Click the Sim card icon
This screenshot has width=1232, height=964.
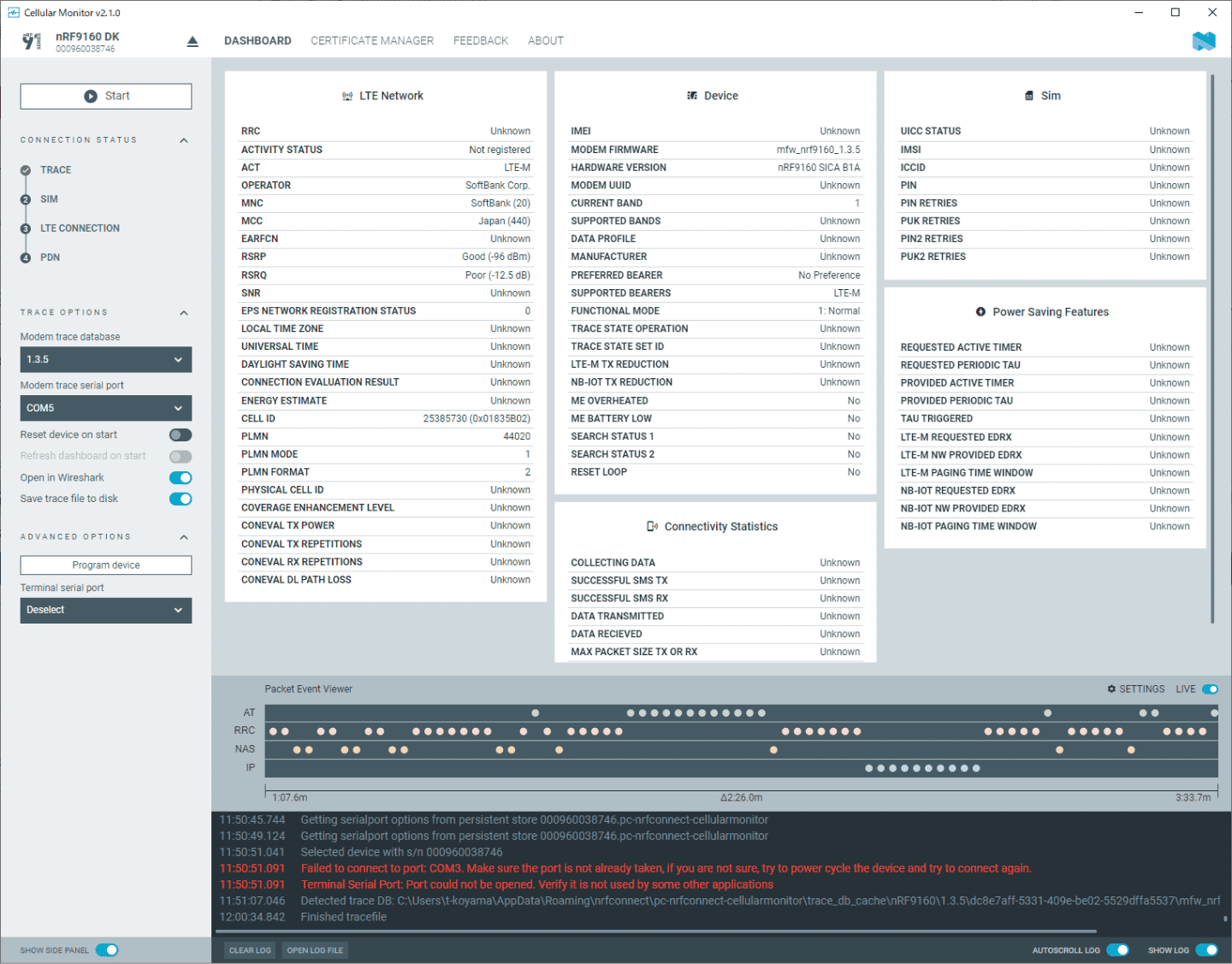tap(1029, 96)
